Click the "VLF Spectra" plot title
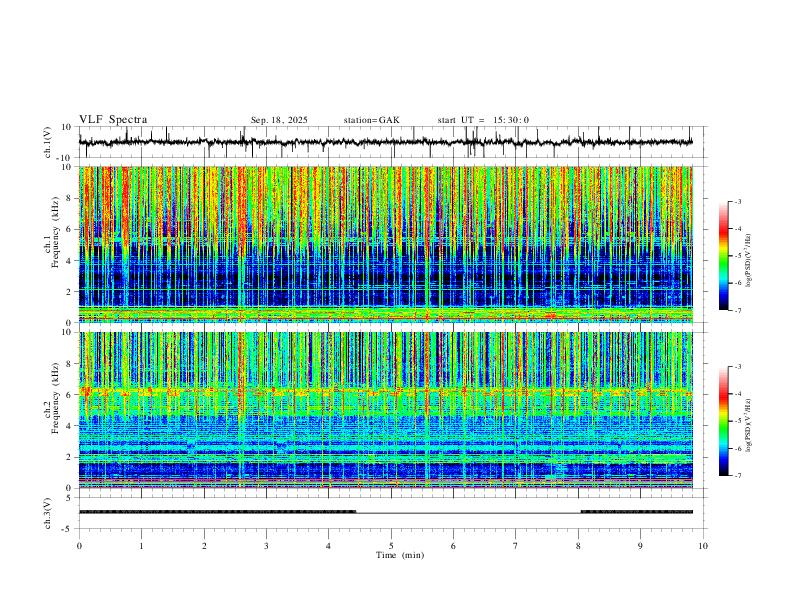 pyautogui.click(x=113, y=120)
